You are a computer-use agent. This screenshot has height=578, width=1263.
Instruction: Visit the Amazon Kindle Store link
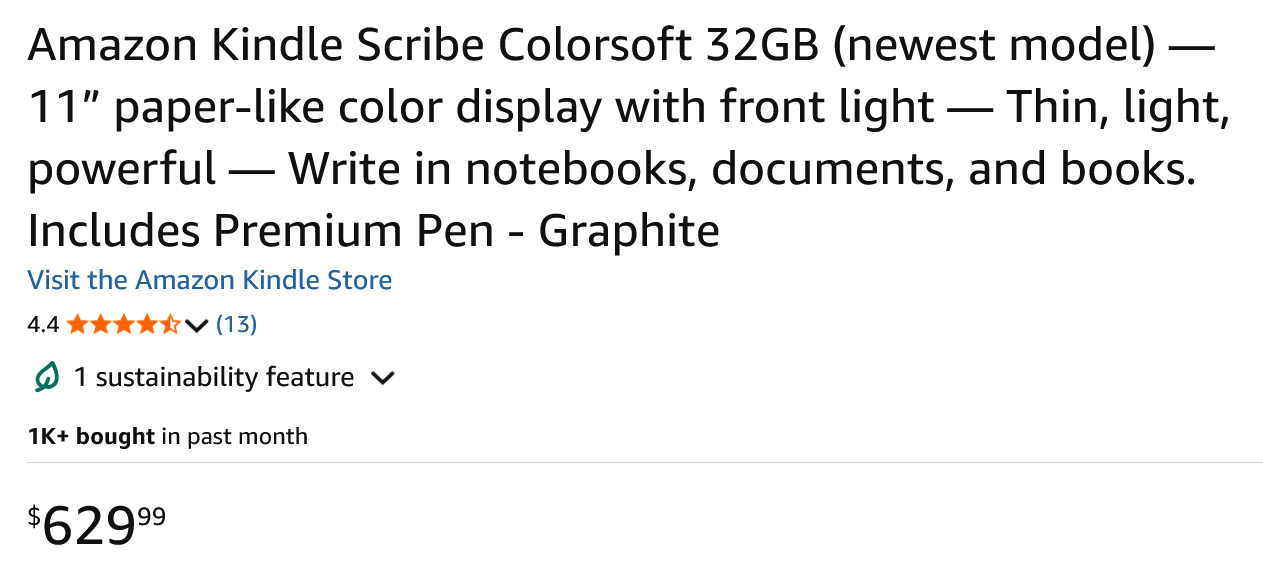pyautogui.click(x=210, y=280)
